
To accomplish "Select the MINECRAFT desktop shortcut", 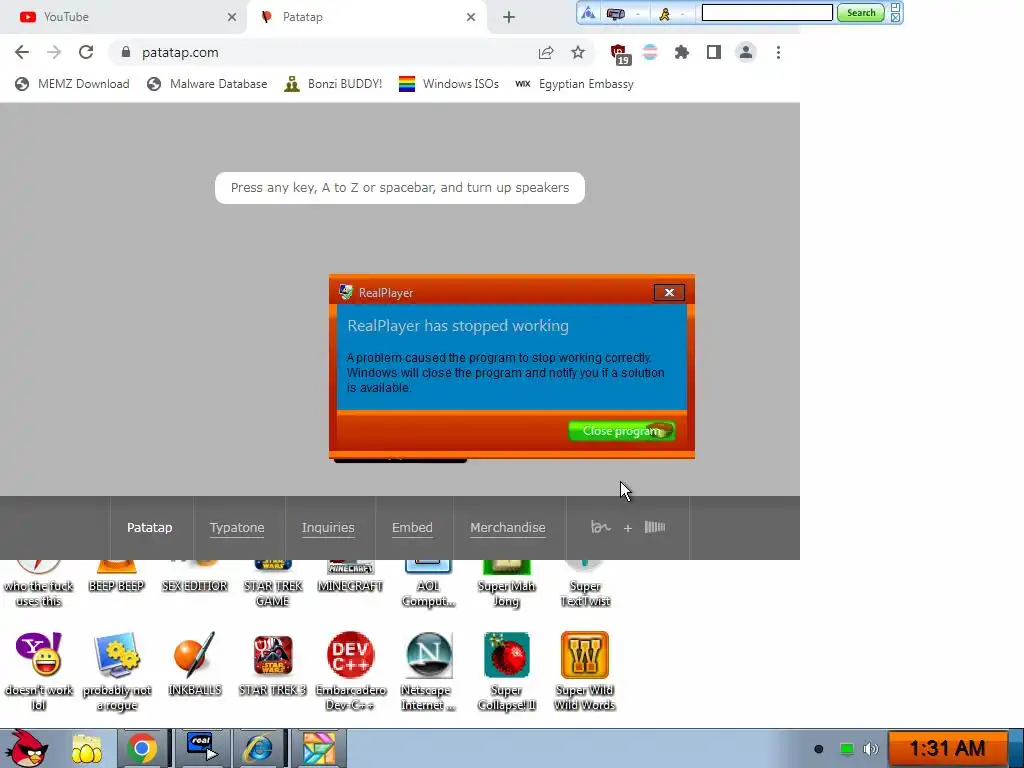I will click(351, 577).
